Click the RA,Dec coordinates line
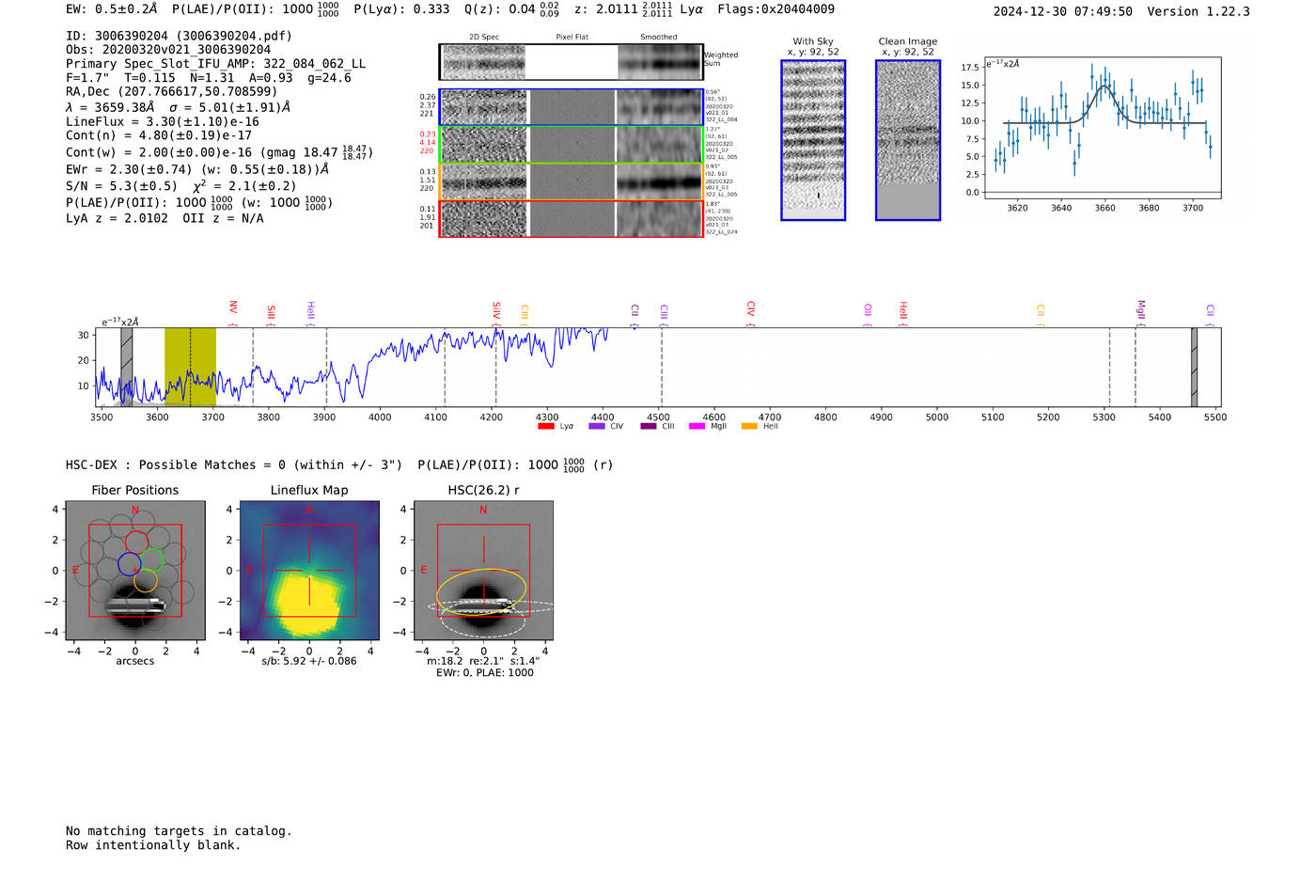 coord(172,91)
